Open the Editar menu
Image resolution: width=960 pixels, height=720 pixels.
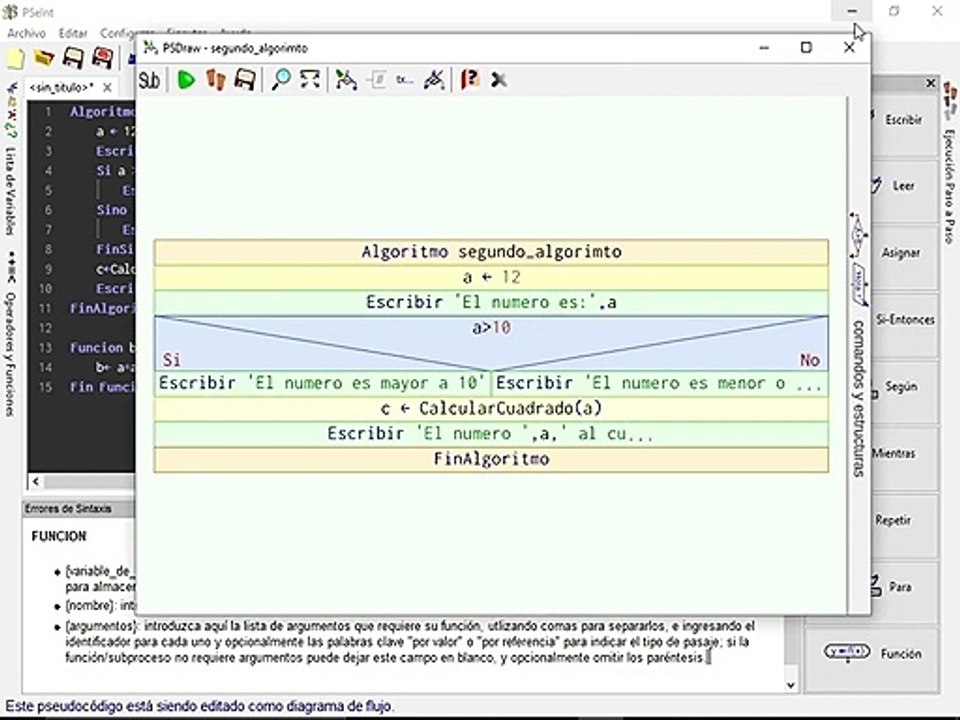tap(73, 34)
